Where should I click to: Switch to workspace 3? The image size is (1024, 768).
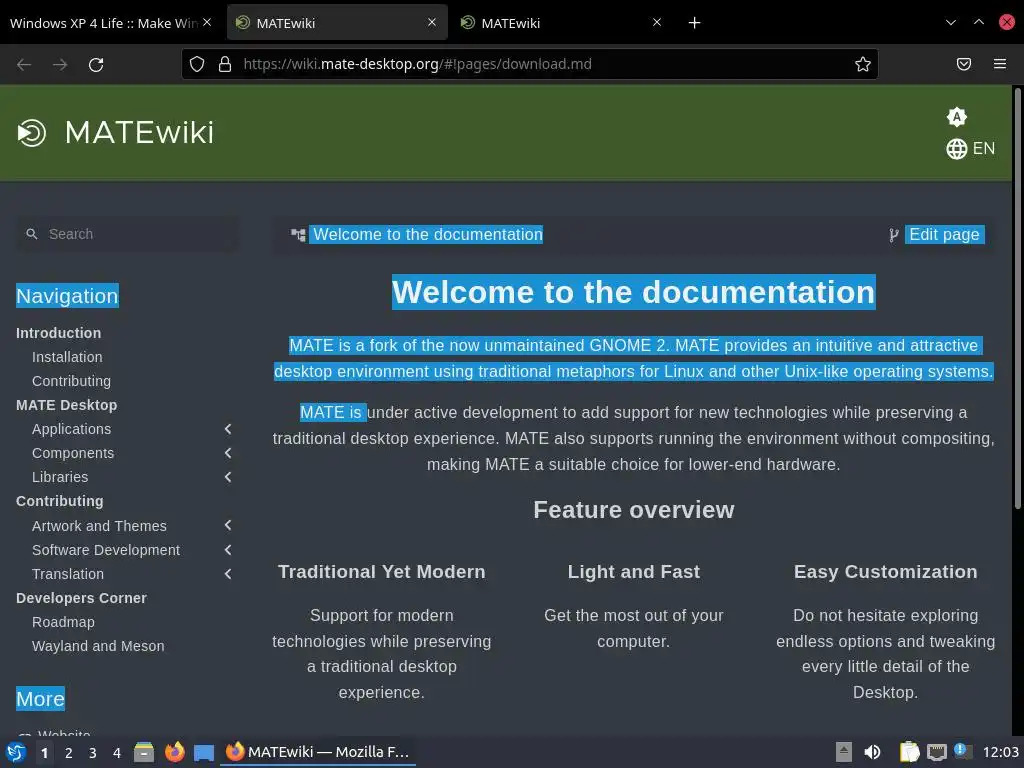[x=93, y=753]
